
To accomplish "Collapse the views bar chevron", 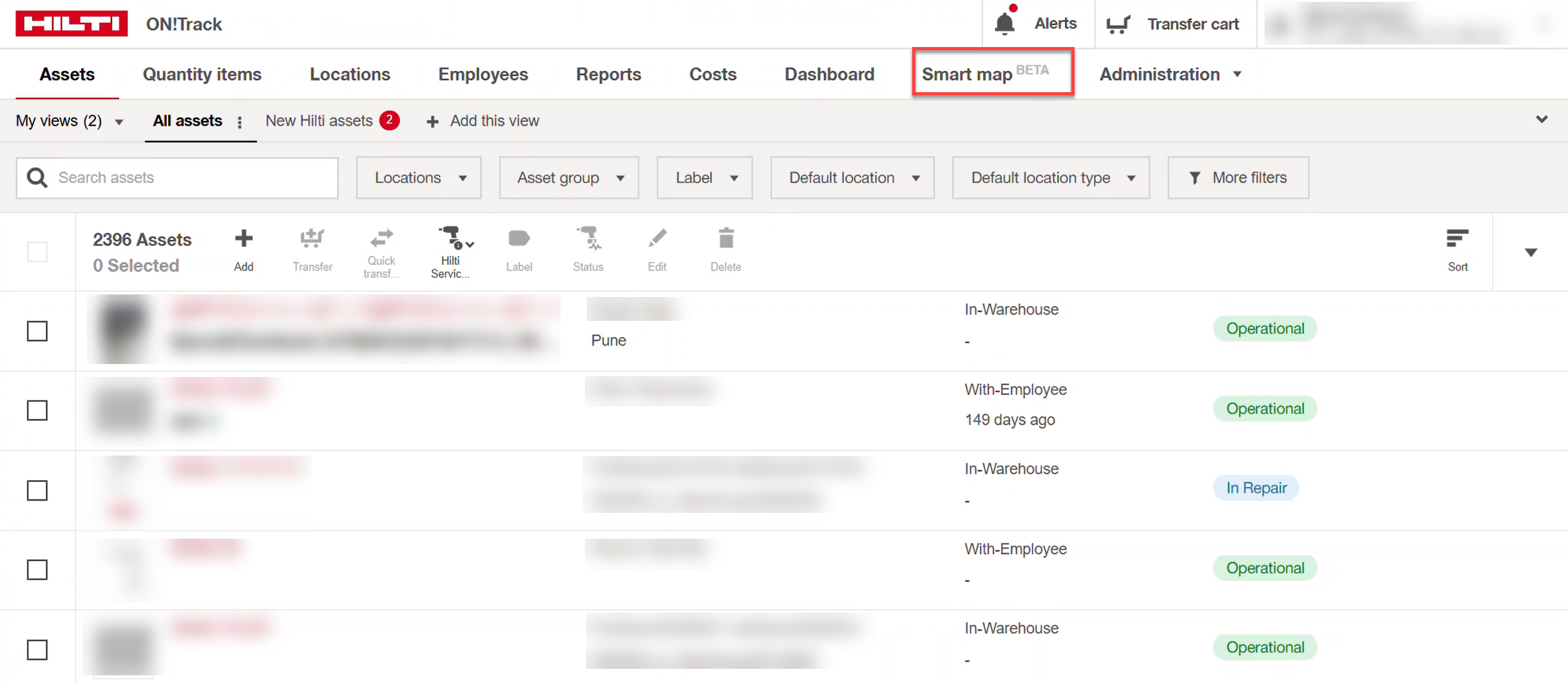I will [x=1542, y=120].
